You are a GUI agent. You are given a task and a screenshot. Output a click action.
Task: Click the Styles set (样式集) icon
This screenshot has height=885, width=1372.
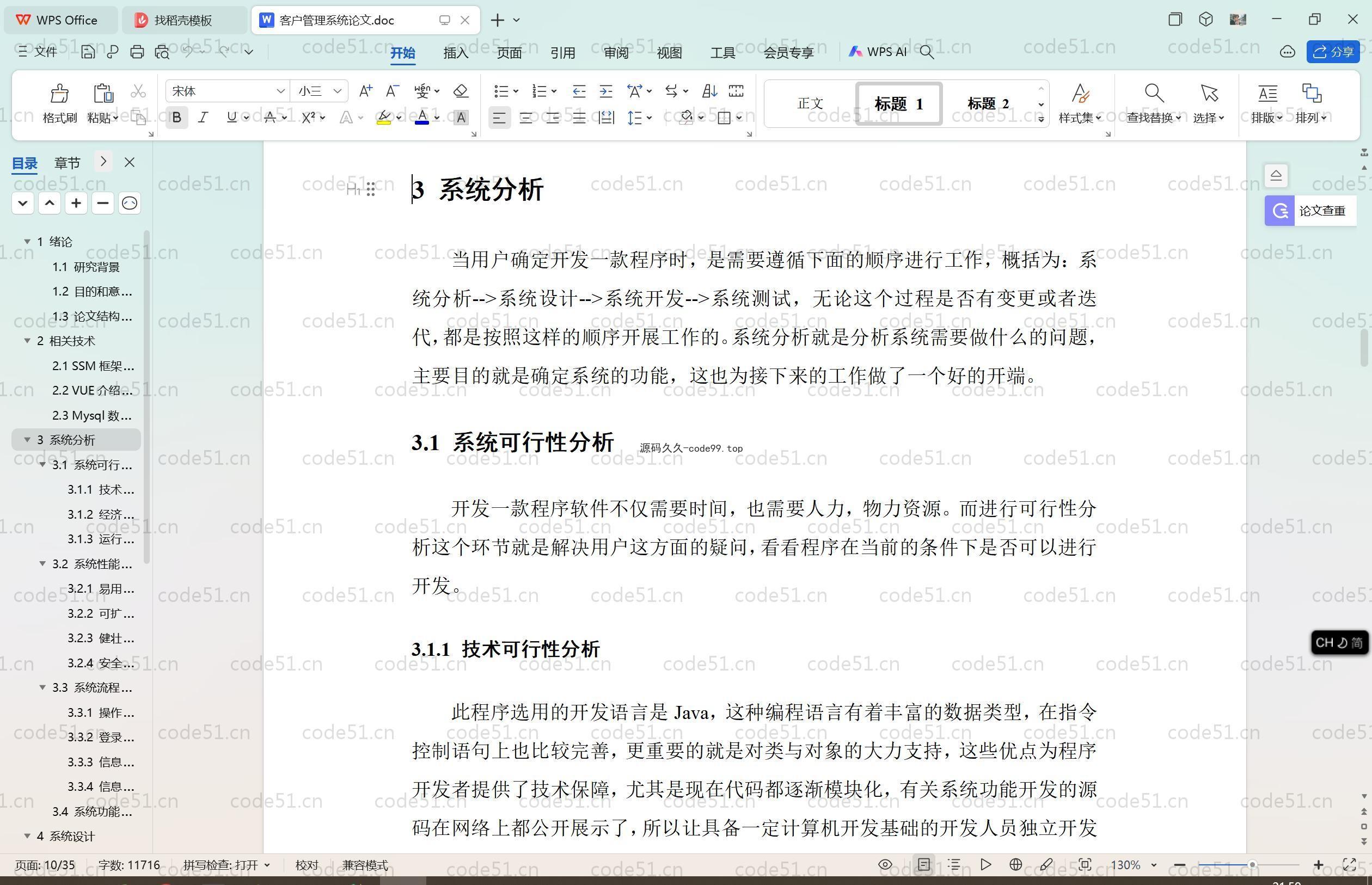coord(1080,93)
